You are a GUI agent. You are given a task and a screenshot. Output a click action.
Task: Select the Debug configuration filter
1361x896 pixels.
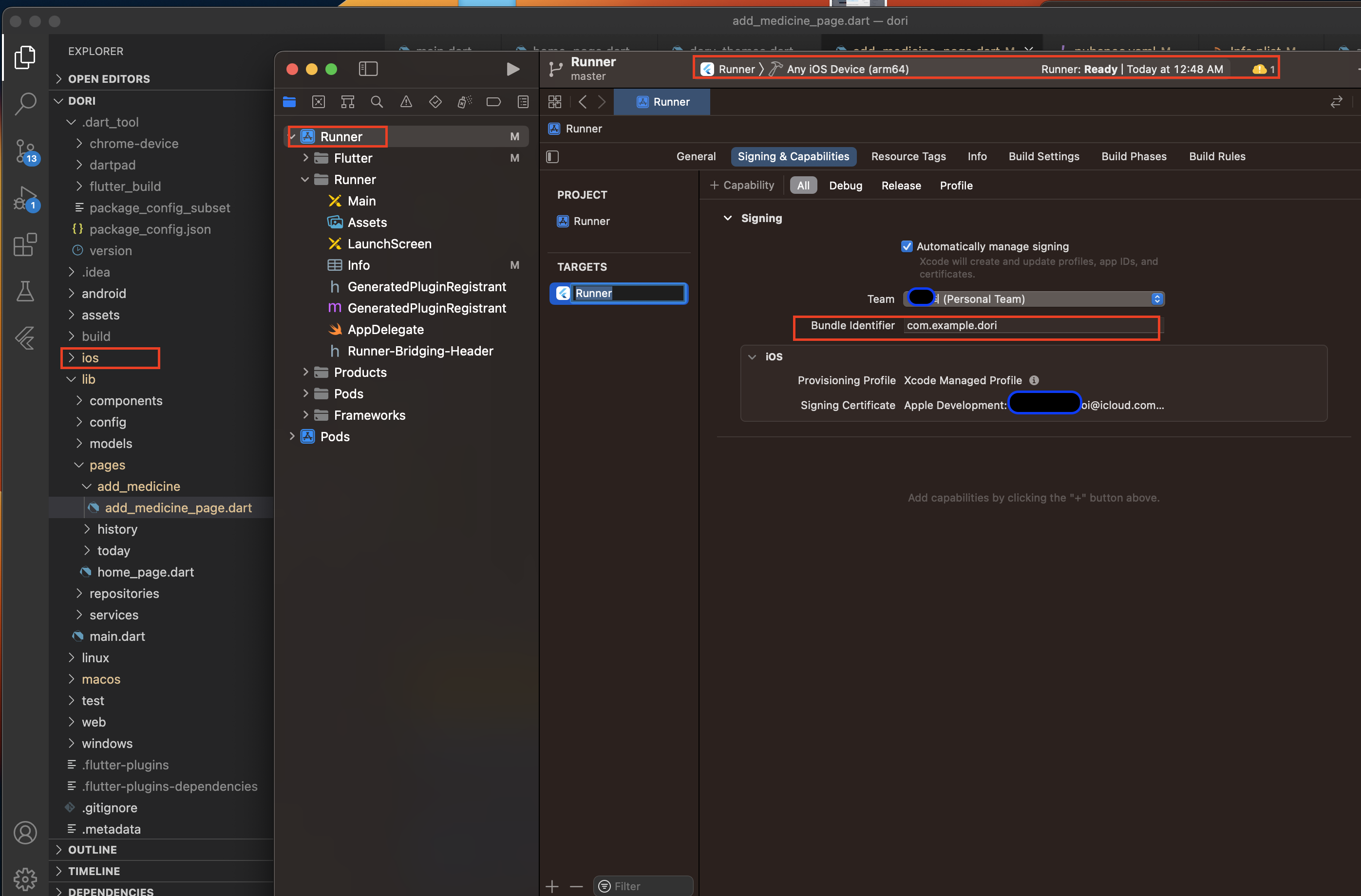pos(845,185)
